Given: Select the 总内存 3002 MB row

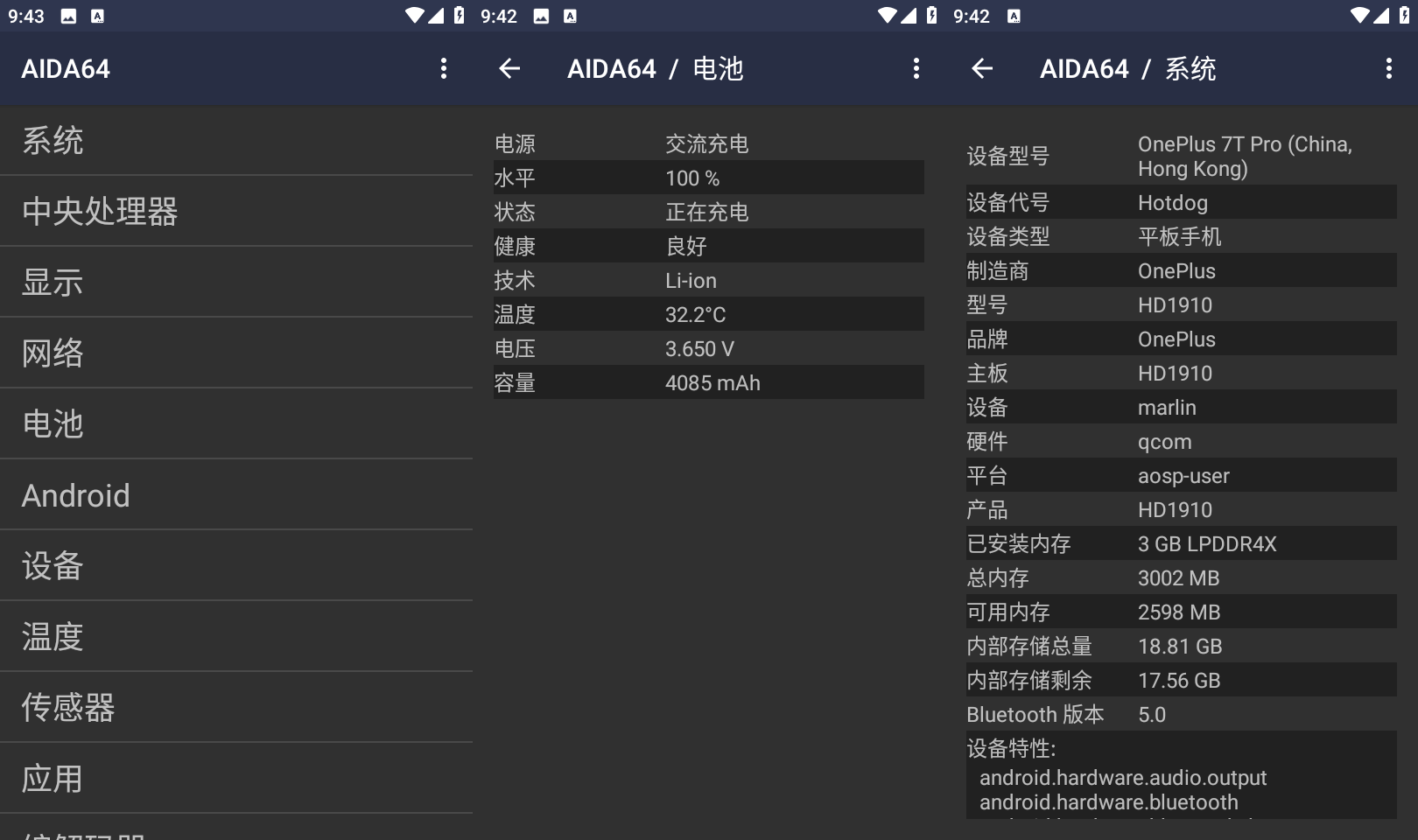Looking at the screenshot, I should [x=1182, y=577].
